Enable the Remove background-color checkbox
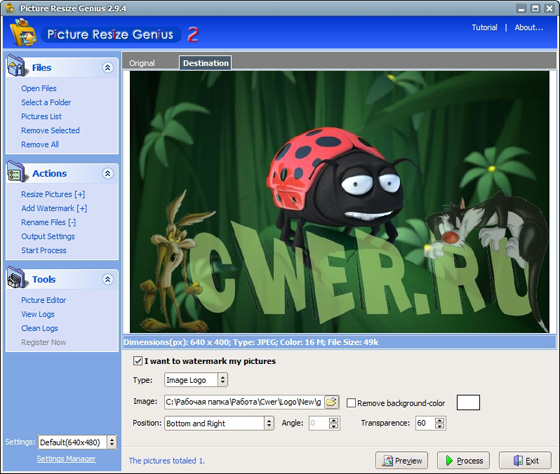560x474 pixels. [x=351, y=403]
